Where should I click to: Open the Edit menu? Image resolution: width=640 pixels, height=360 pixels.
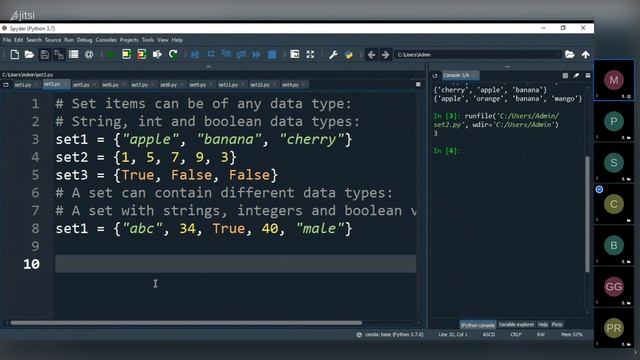19,40
